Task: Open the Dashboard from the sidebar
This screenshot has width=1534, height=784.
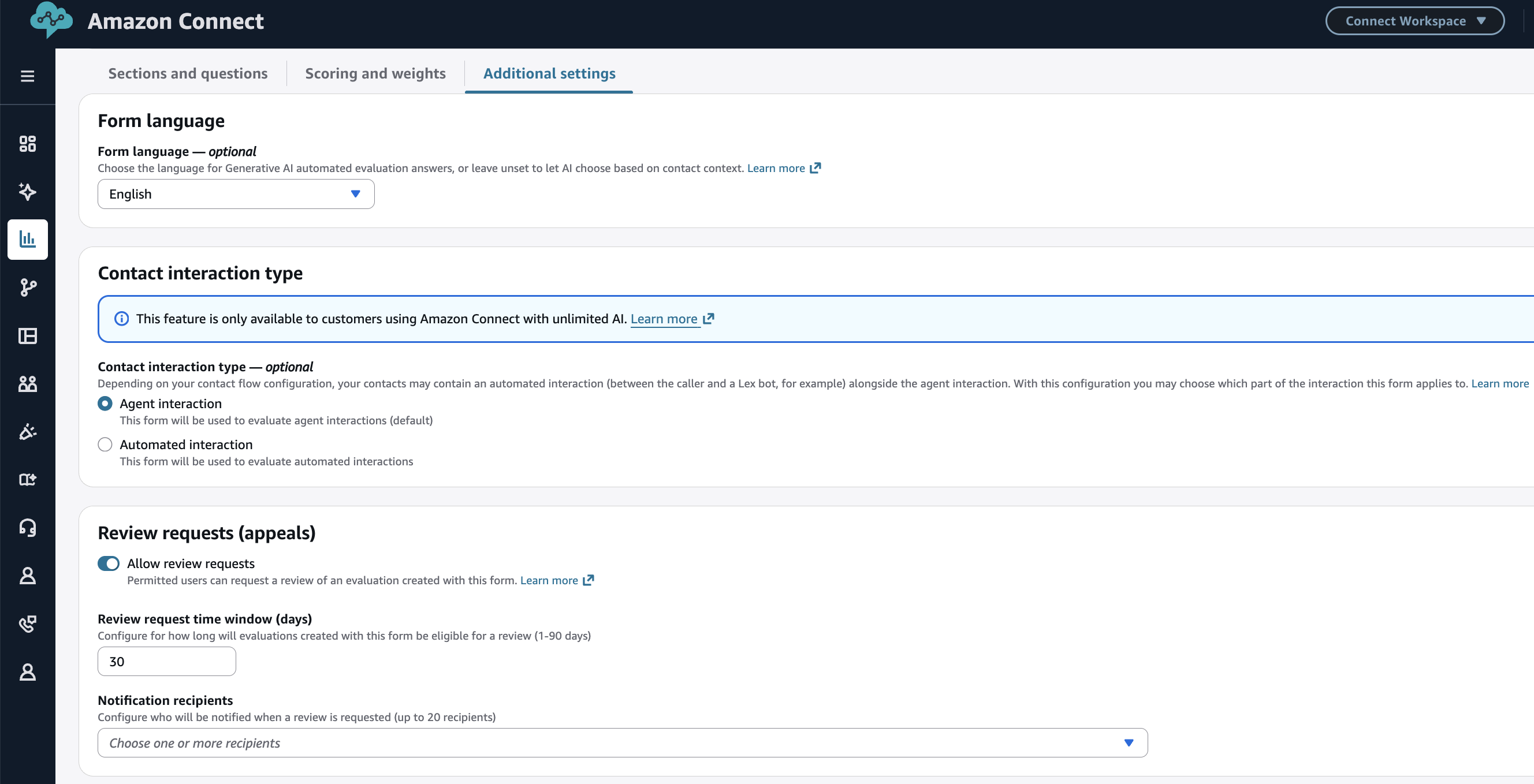Action: click(27, 144)
